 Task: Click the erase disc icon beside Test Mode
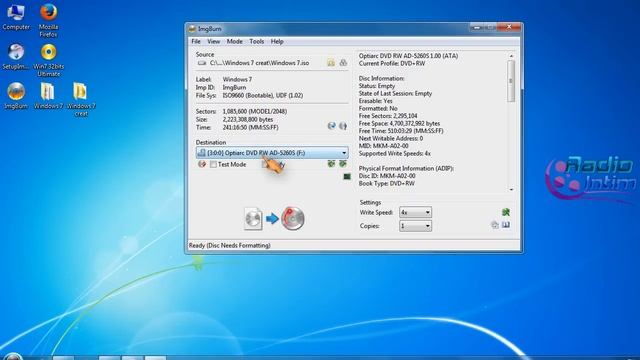[202, 164]
